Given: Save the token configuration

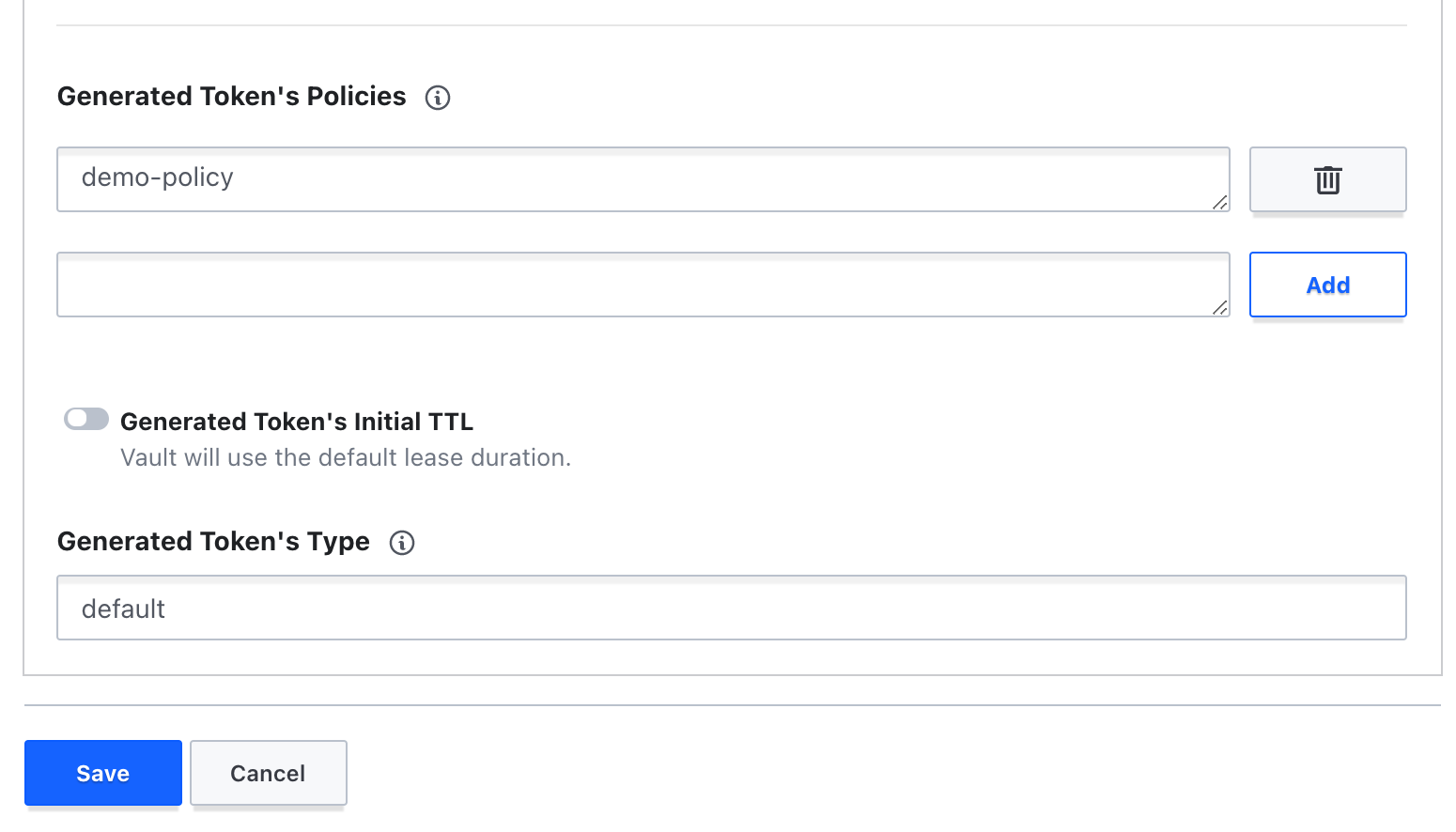Looking at the screenshot, I should tap(103, 773).
